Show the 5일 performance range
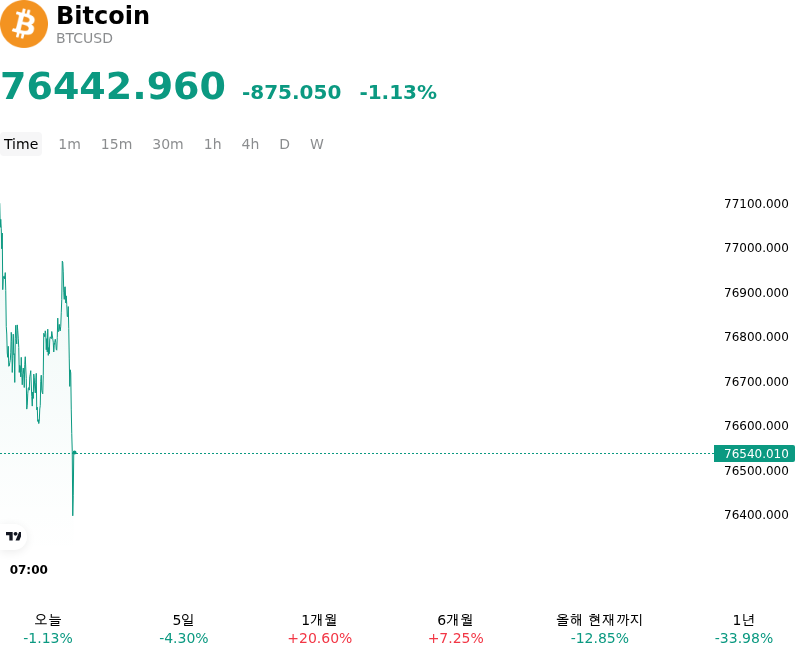Viewport: 800px width, 658px height. 184,629
